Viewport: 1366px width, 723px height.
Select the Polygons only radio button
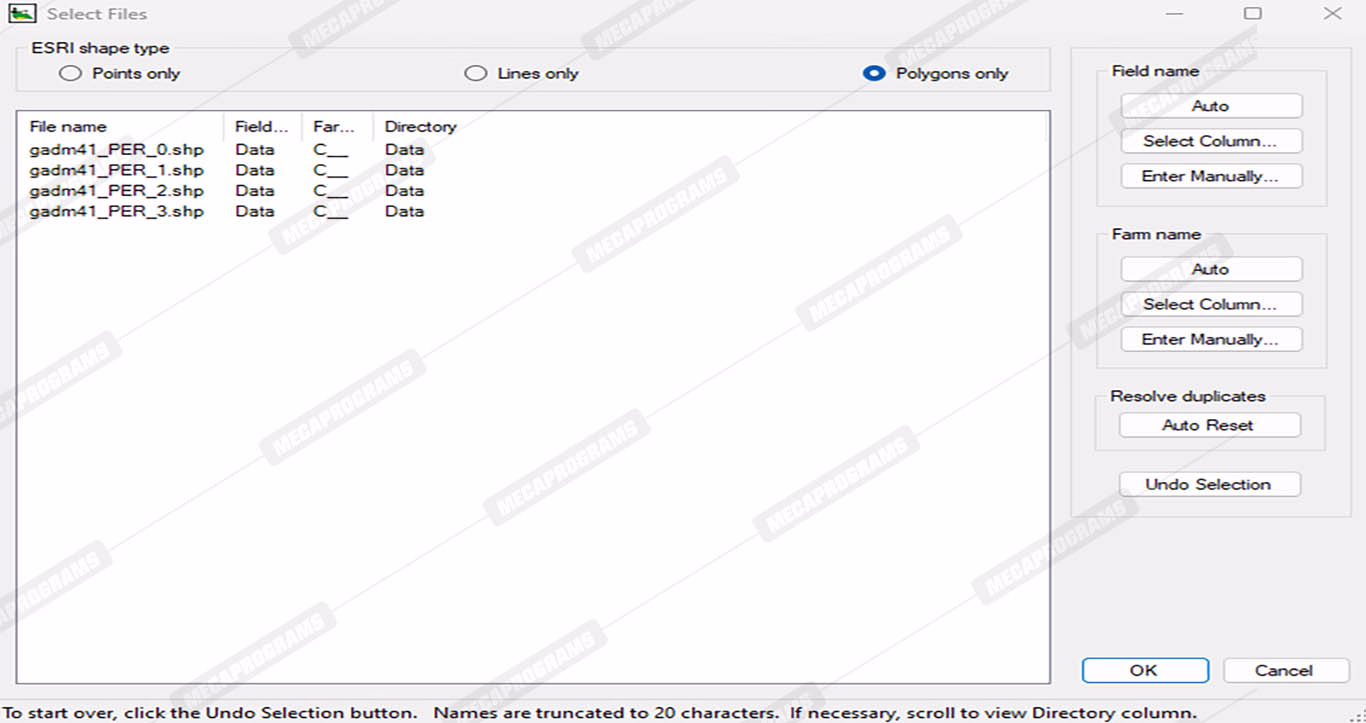pos(874,73)
